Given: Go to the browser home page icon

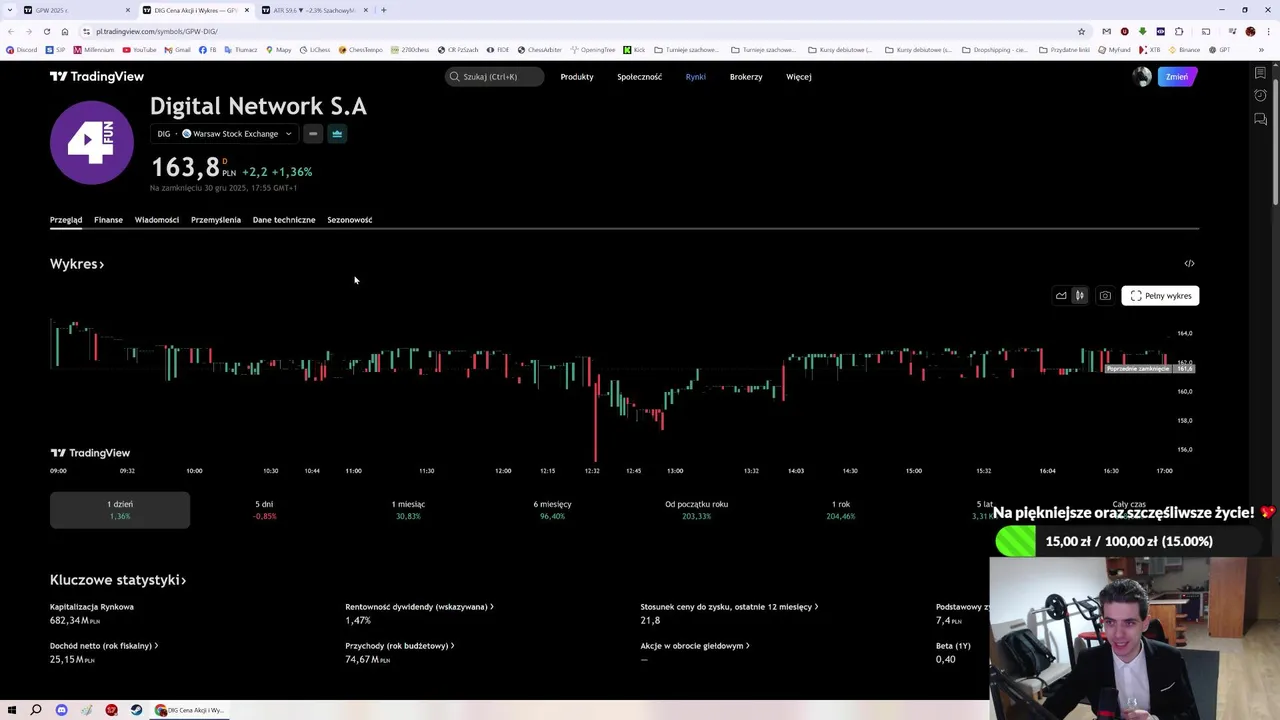Looking at the screenshot, I should tap(66, 31).
